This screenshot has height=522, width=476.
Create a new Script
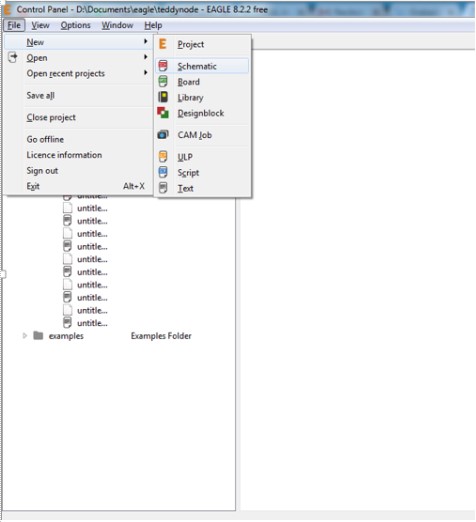(203, 172)
